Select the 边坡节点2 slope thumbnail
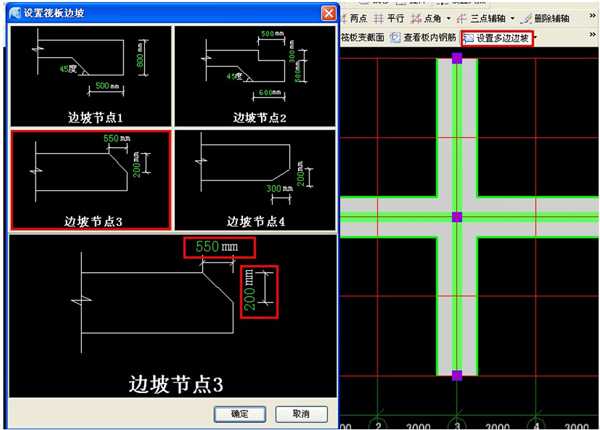 coord(255,76)
